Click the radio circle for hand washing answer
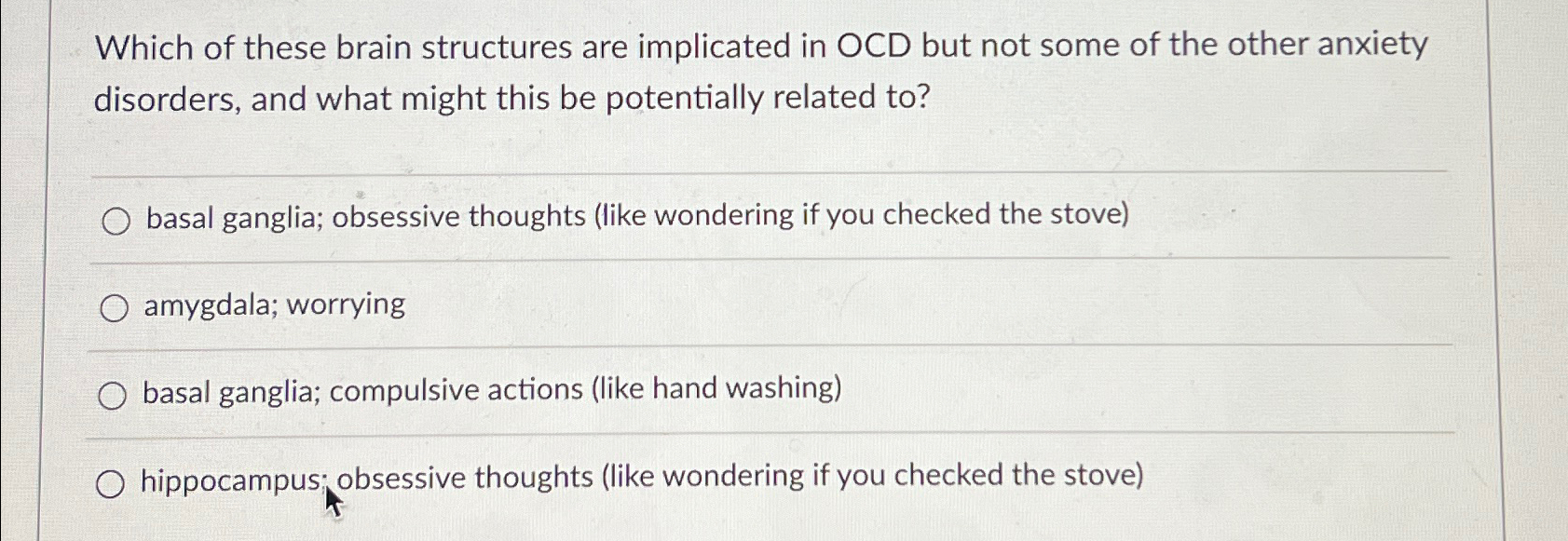The width and height of the screenshot is (1568, 541). point(115,393)
